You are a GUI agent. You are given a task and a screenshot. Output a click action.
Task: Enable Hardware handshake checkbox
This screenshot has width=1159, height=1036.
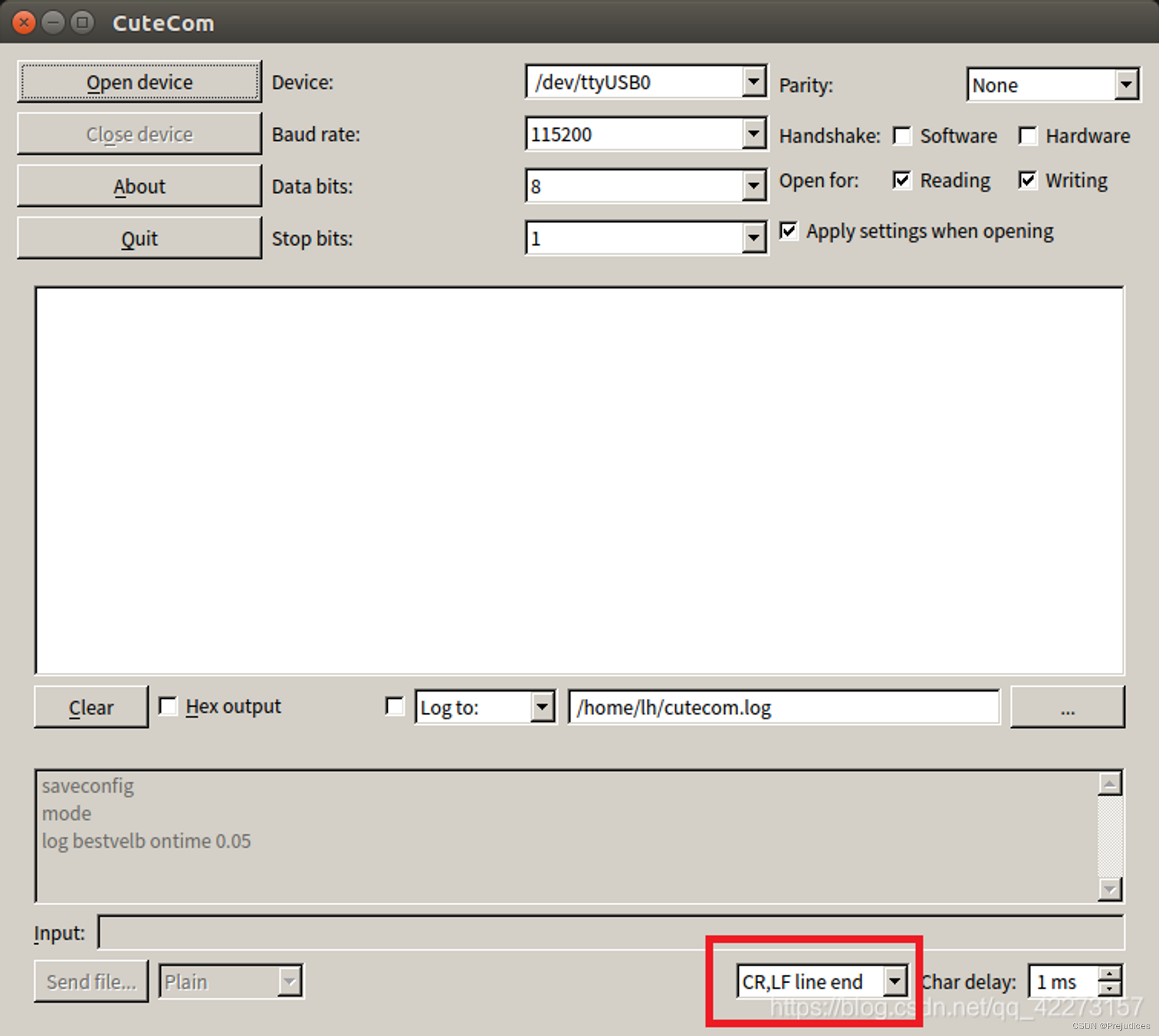1027,136
